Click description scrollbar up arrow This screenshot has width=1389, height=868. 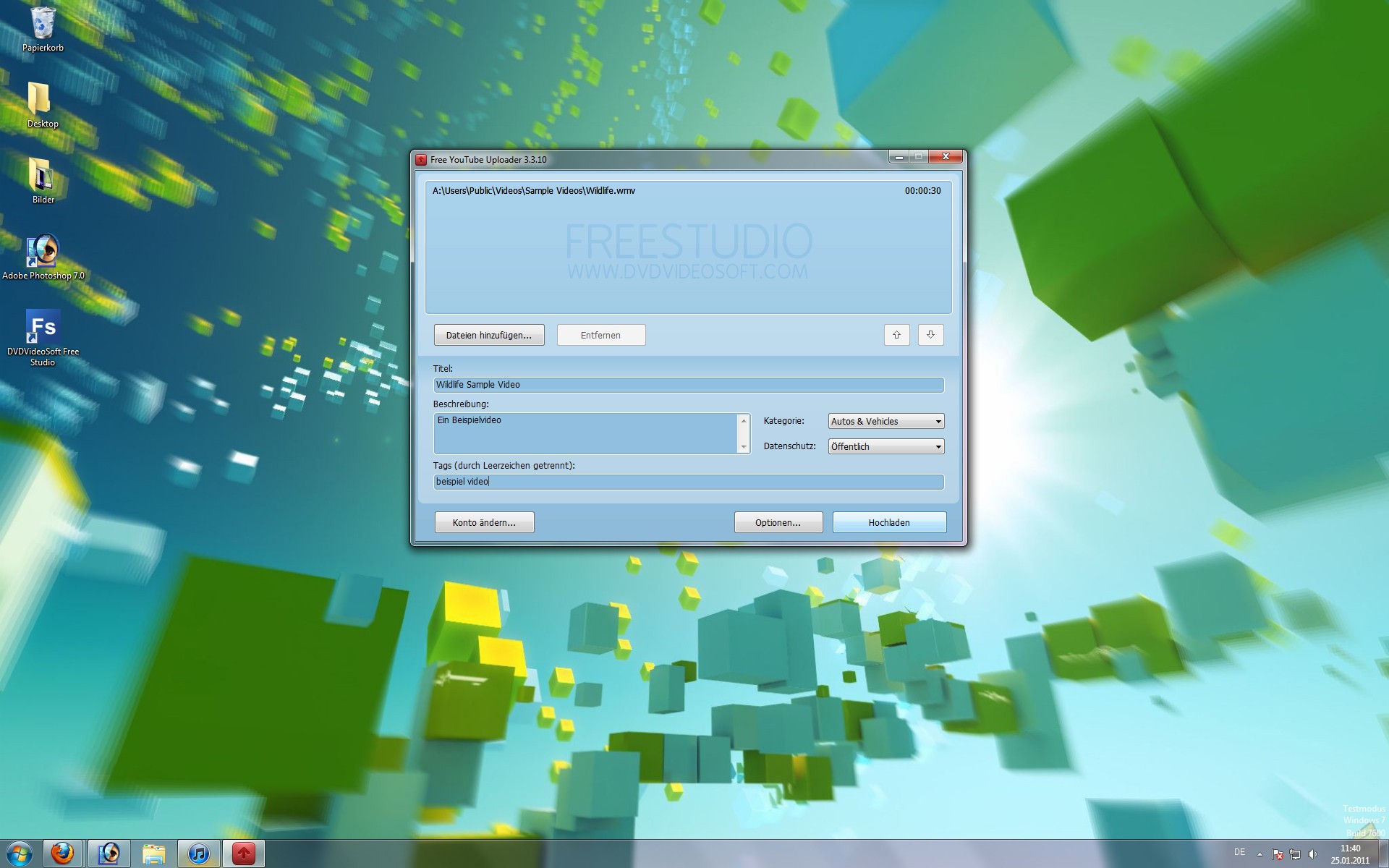(744, 421)
